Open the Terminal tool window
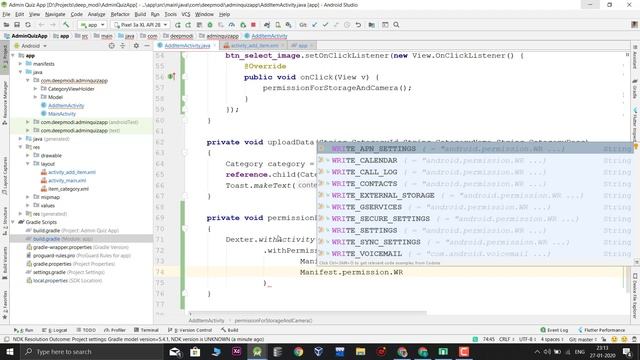The image size is (640, 360). pos(146,330)
